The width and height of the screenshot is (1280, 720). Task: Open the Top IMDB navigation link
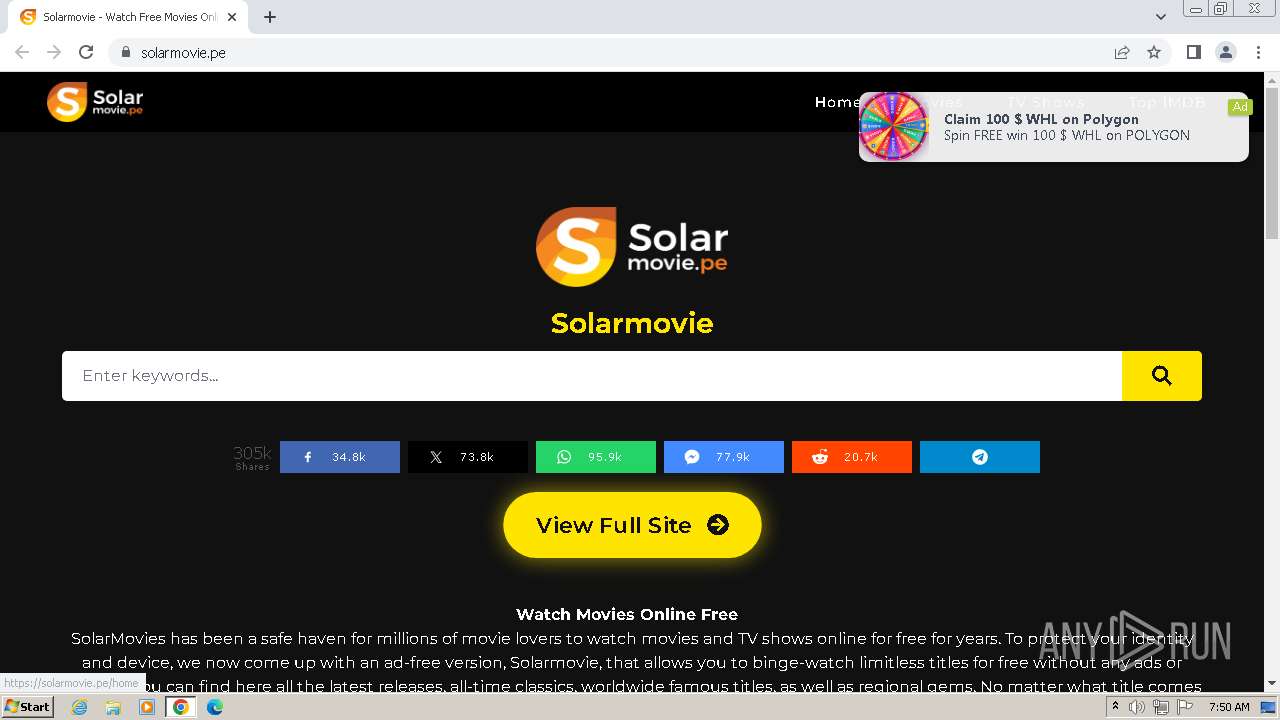pyautogui.click(x=1167, y=102)
